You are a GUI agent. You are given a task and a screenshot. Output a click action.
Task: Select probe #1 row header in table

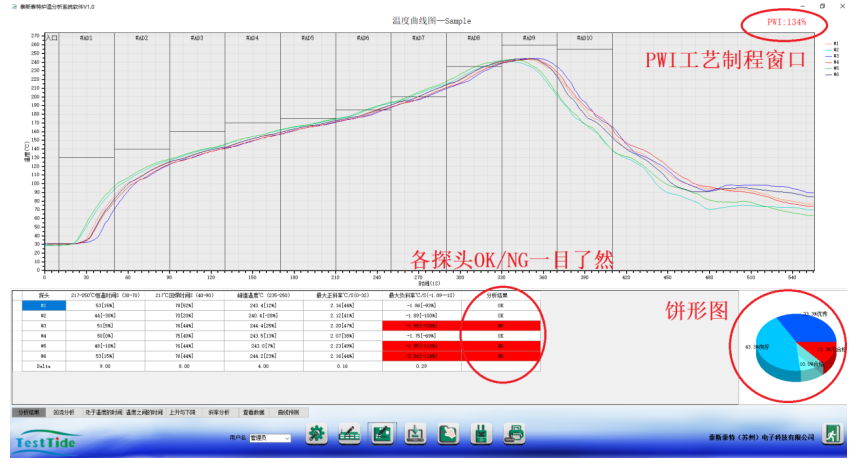pos(43,305)
